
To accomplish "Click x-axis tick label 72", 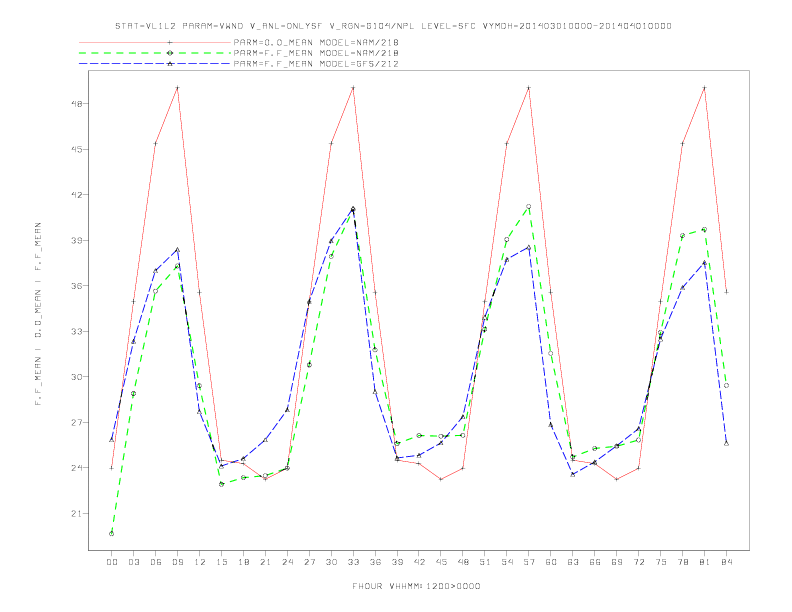I will (638, 562).
